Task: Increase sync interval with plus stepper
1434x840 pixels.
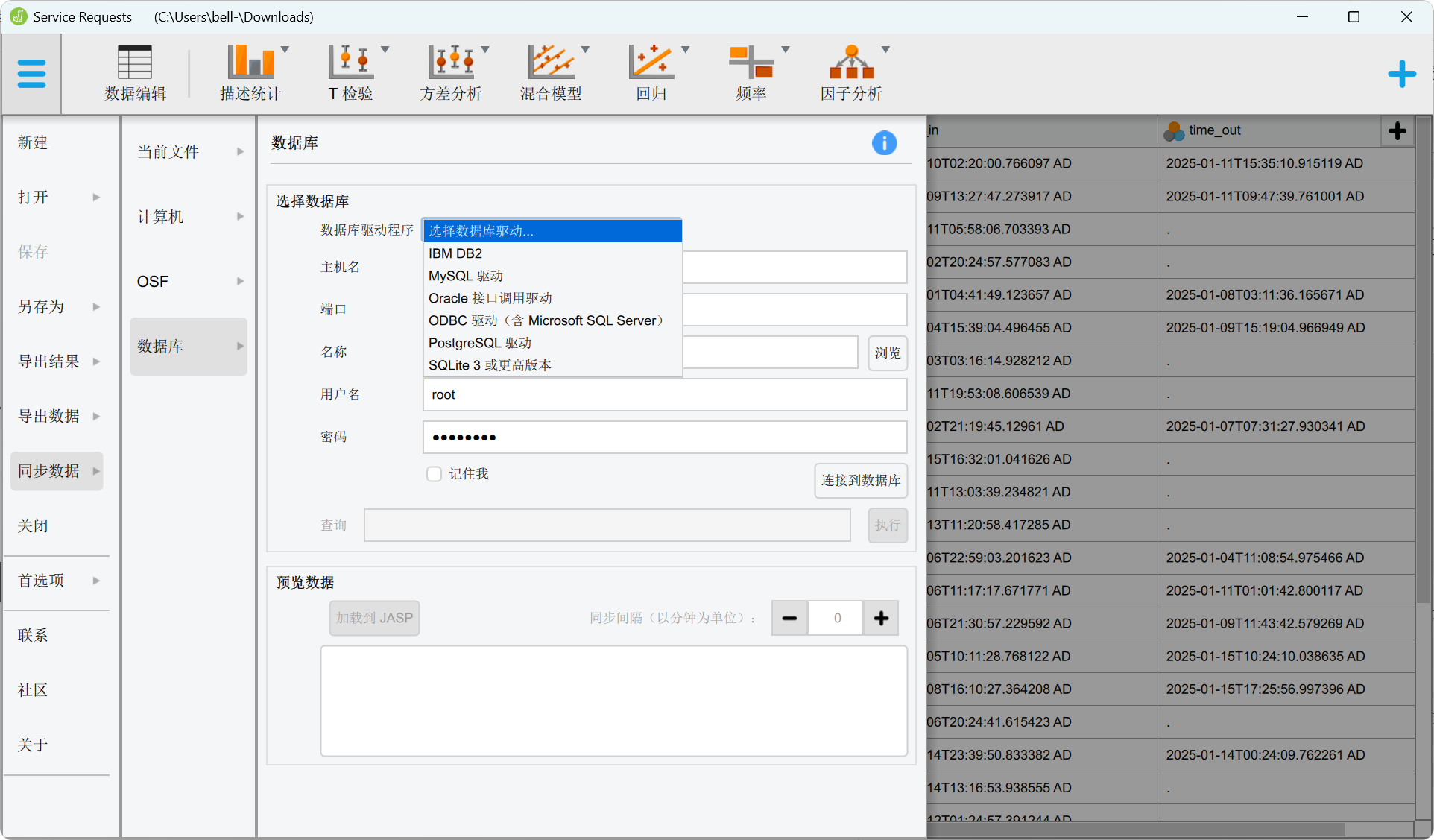Action: tap(880, 618)
